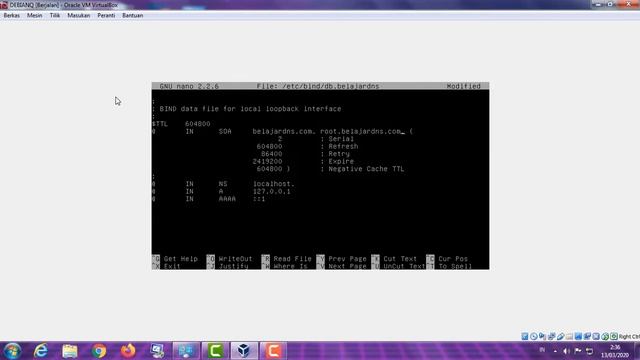
Task: Launch Firefox from taskbar
Action: click(x=128, y=351)
